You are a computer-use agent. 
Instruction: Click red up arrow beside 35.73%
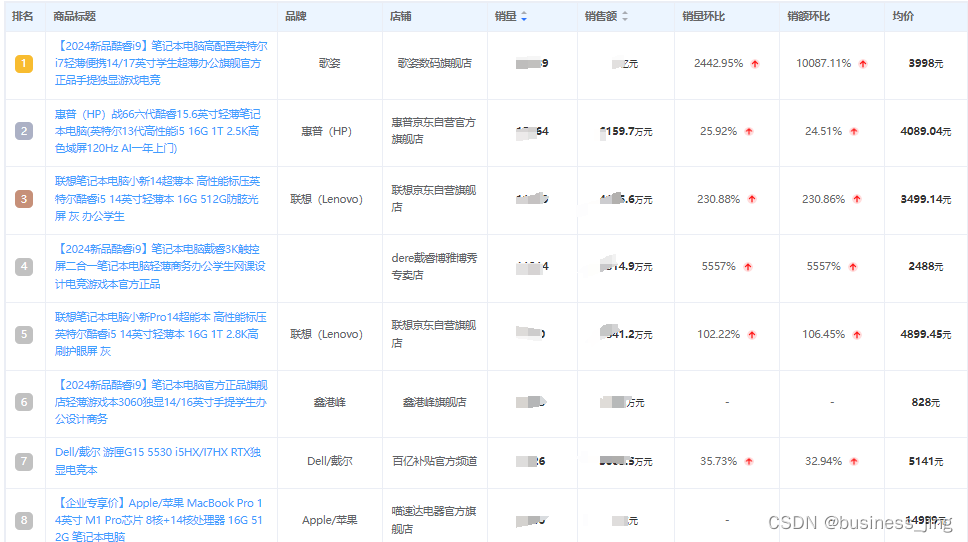(749, 462)
